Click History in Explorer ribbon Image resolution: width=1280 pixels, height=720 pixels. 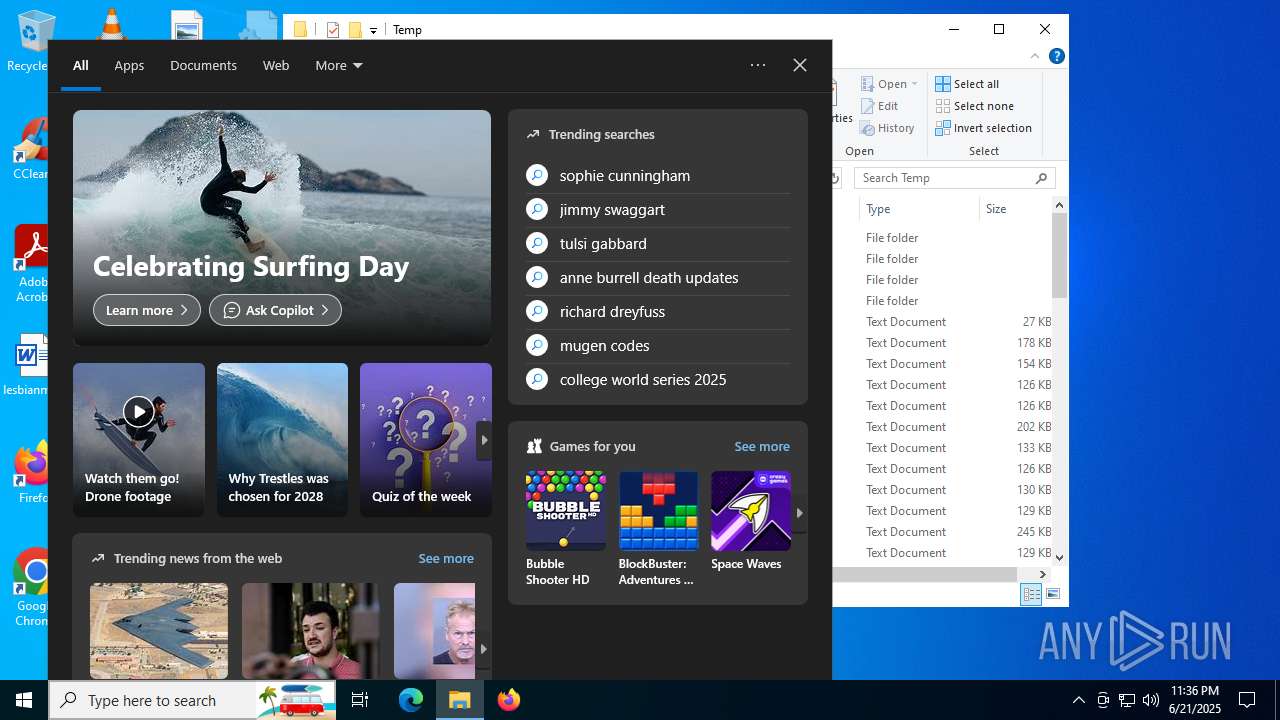887,128
